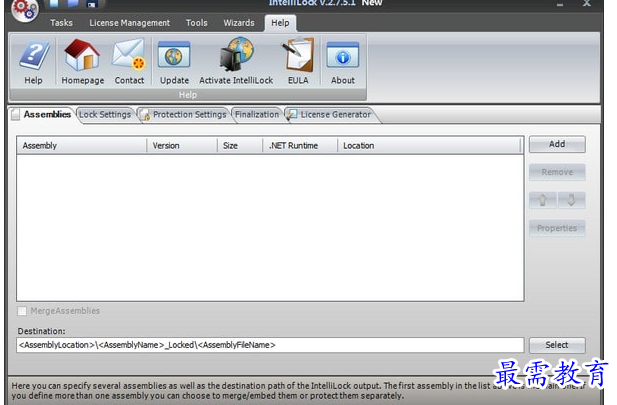Go to the Lock Settings tab
The height and width of the screenshot is (405, 617).
tap(105, 115)
